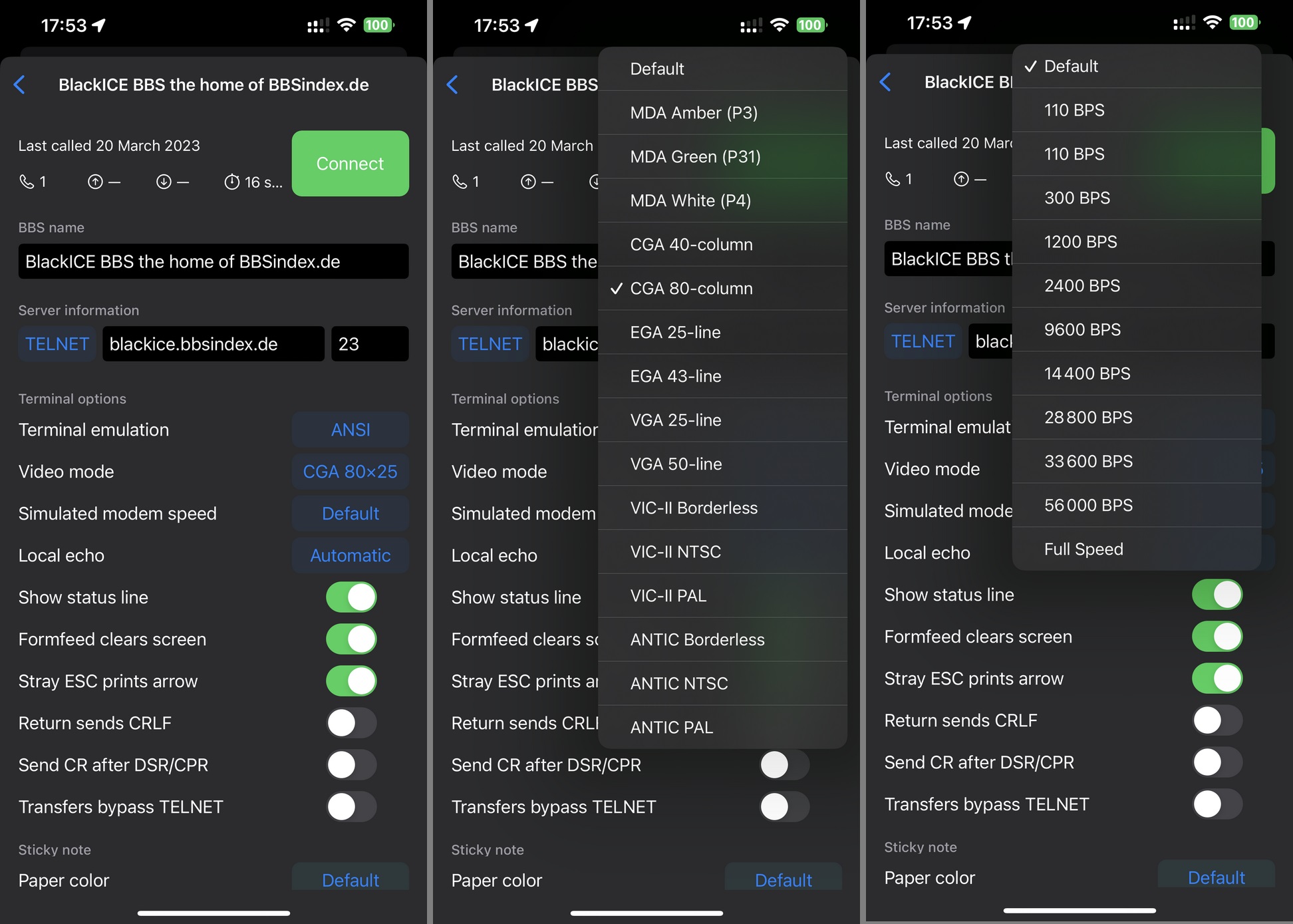Open the TELNET protocol selector in left screen
The width and height of the screenshot is (1293, 924).
point(57,344)
